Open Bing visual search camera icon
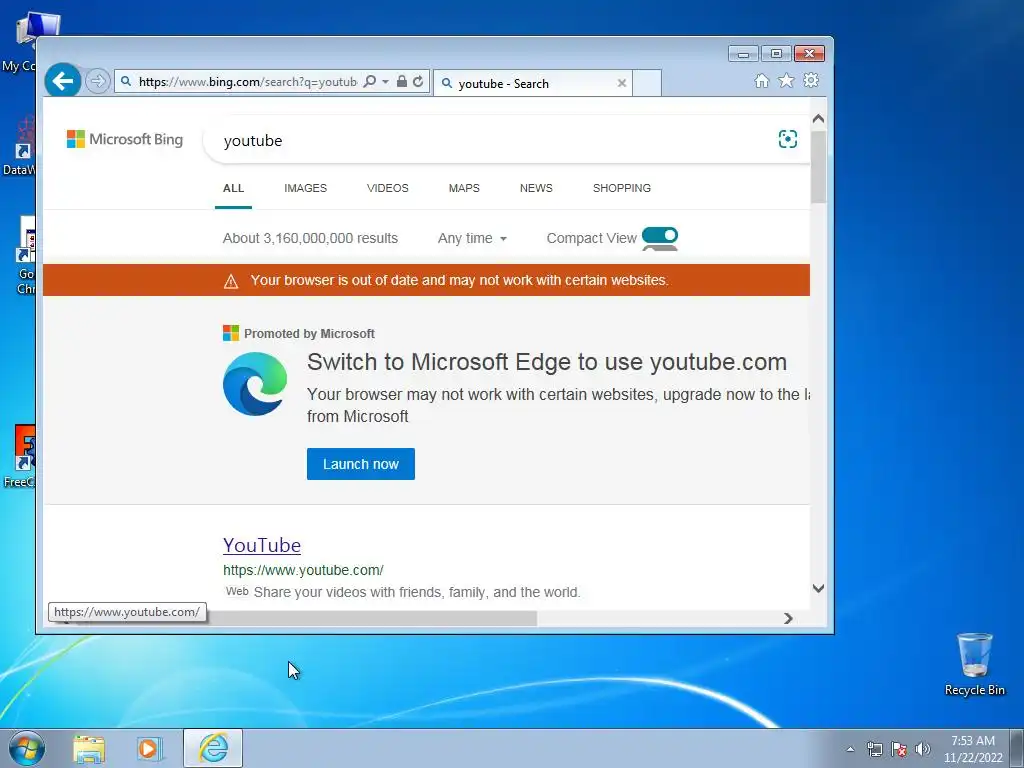This screenshot has height=768, width=1024. tap(788, 139)
